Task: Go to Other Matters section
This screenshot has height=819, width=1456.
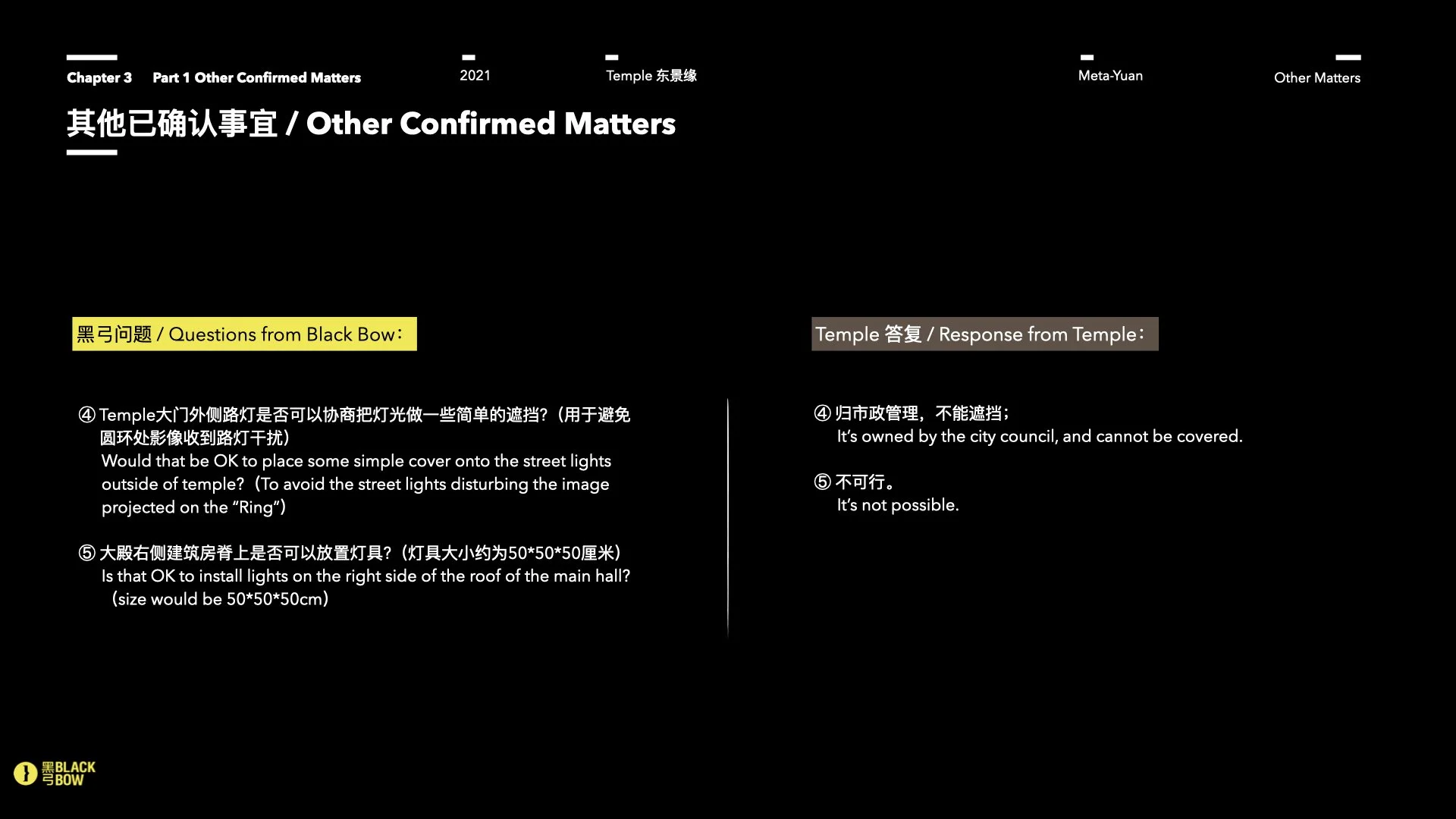Action: coord(1316,77)
